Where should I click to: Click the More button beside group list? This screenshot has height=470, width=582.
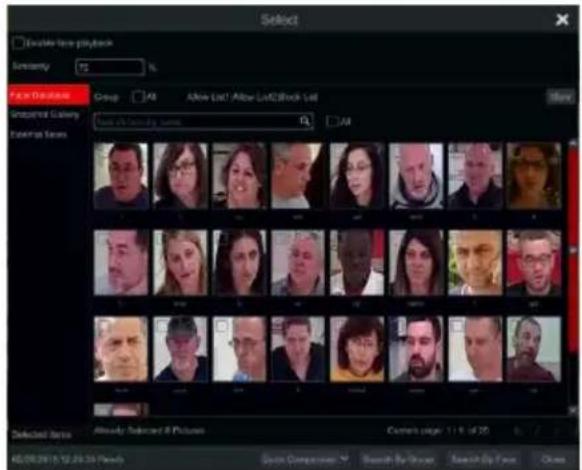point(560,97)
